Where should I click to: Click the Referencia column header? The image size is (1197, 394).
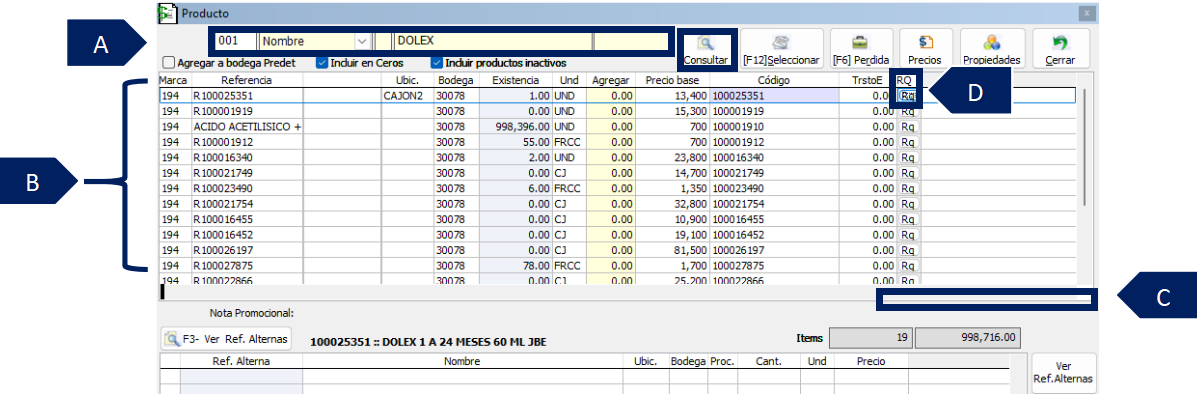[247, 80]
